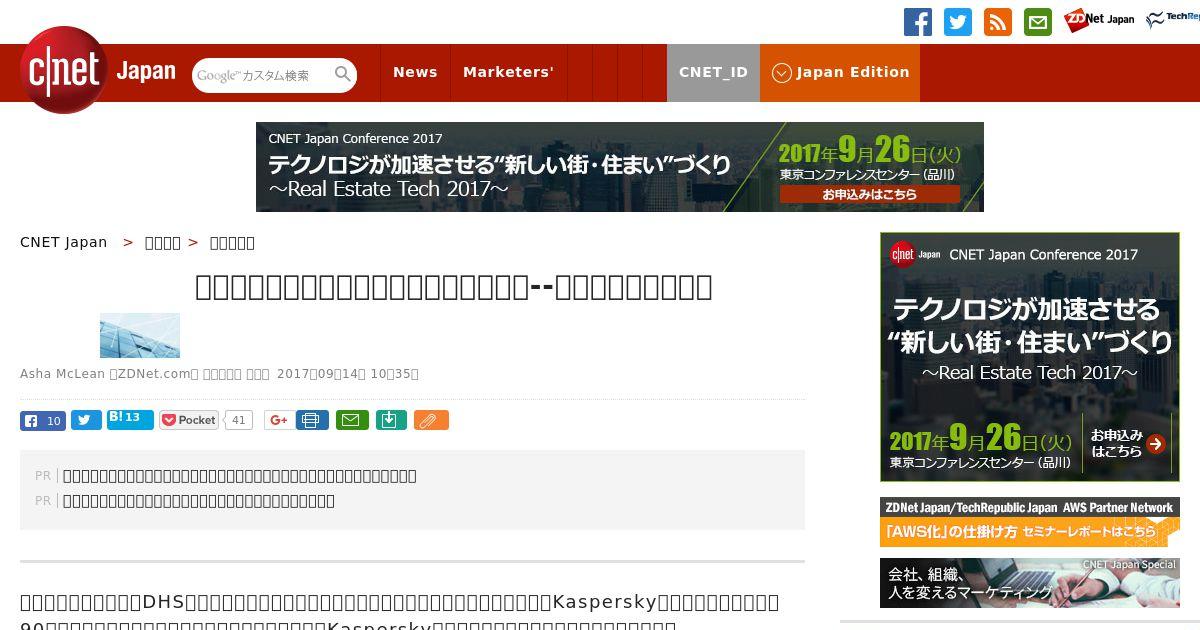Click the author name Asha McLean
Viewport: 1200px width, 630px height.
(x=62, y=374)
